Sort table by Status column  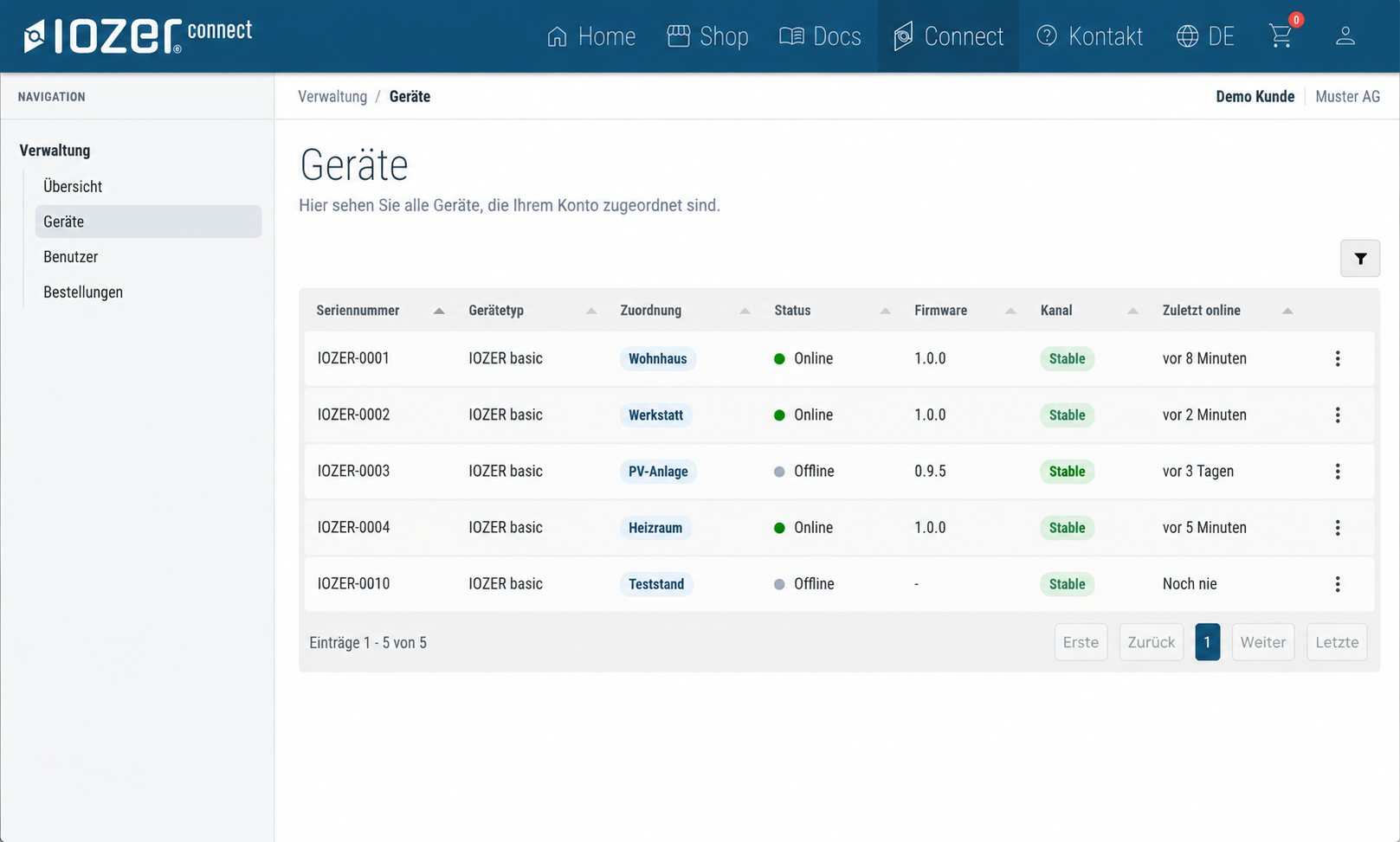(x=832, y=310)
